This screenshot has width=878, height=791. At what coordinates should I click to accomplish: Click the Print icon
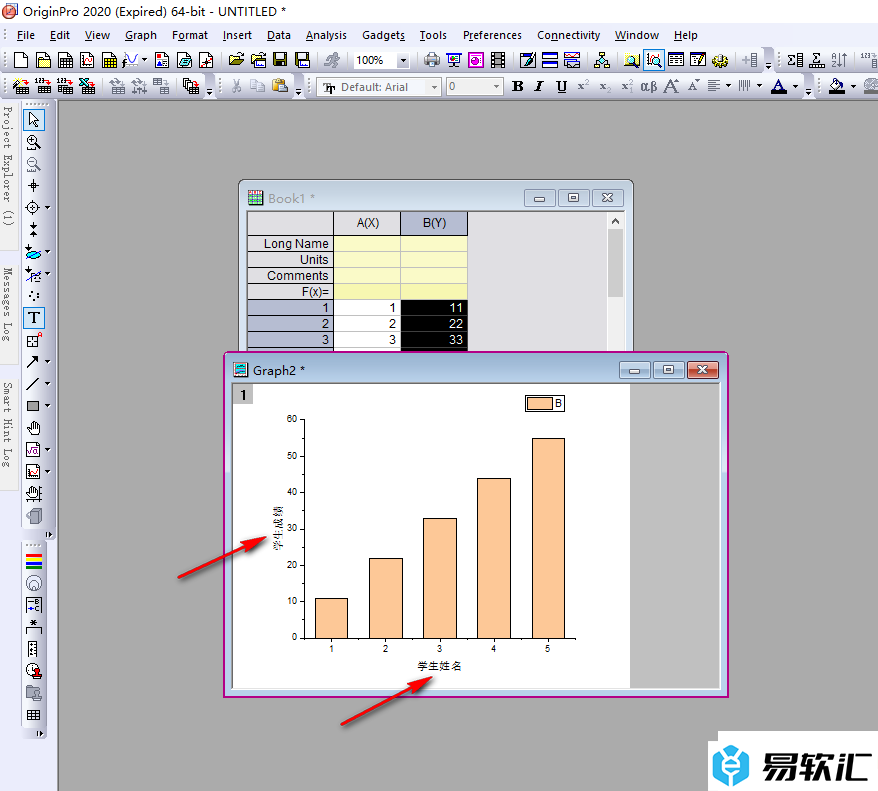pyautogui.click(x=431, y=60)
